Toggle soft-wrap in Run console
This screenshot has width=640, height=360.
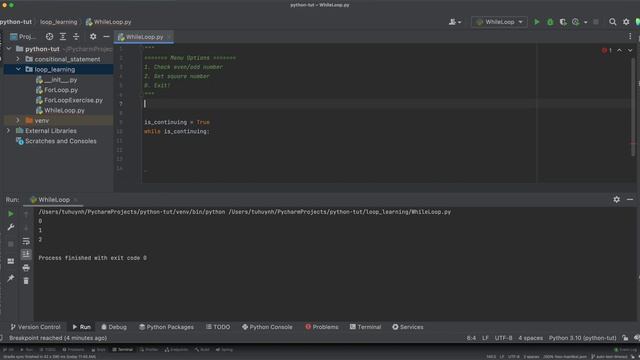coord(26,241)
